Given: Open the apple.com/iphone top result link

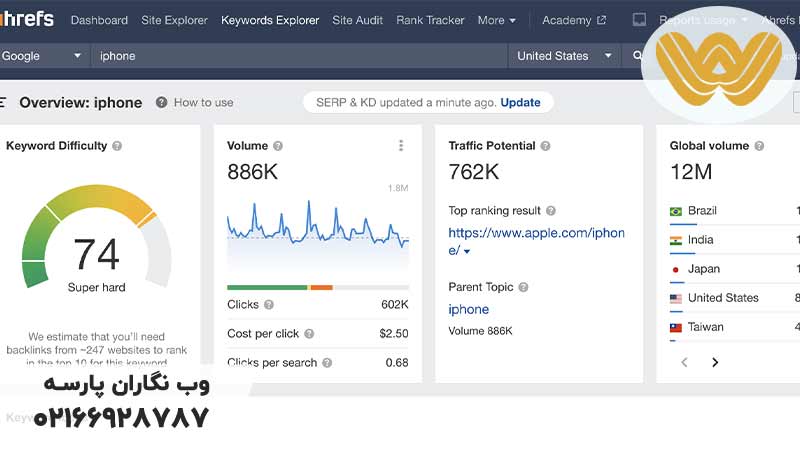Looking at the screenshot, I should pos(536,241).
